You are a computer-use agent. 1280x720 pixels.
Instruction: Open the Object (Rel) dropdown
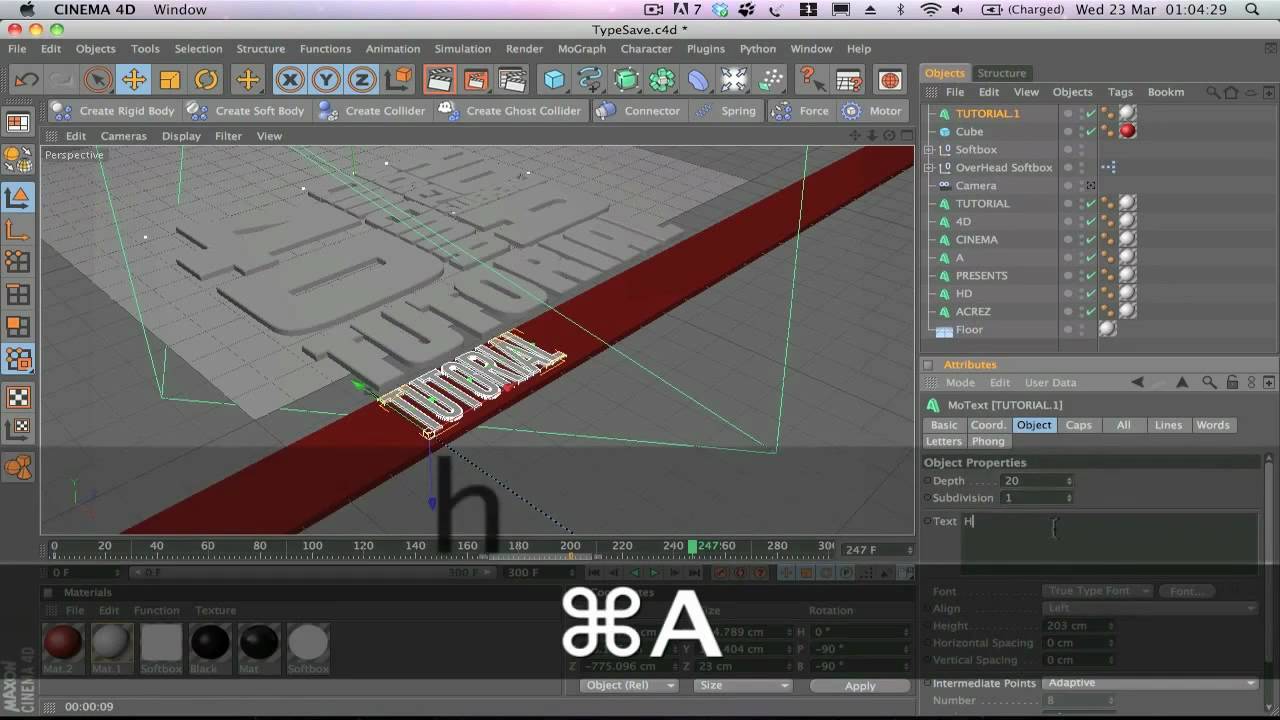[x=630, y=686]
